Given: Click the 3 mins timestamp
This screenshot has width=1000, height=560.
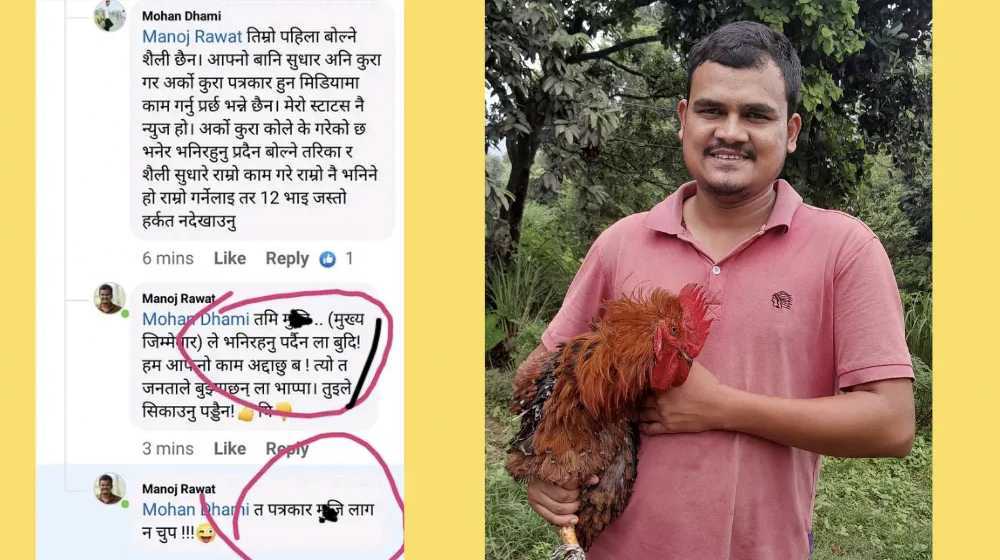Looking at the screenshot, I should pyautogui.click(x=168, y=448).
